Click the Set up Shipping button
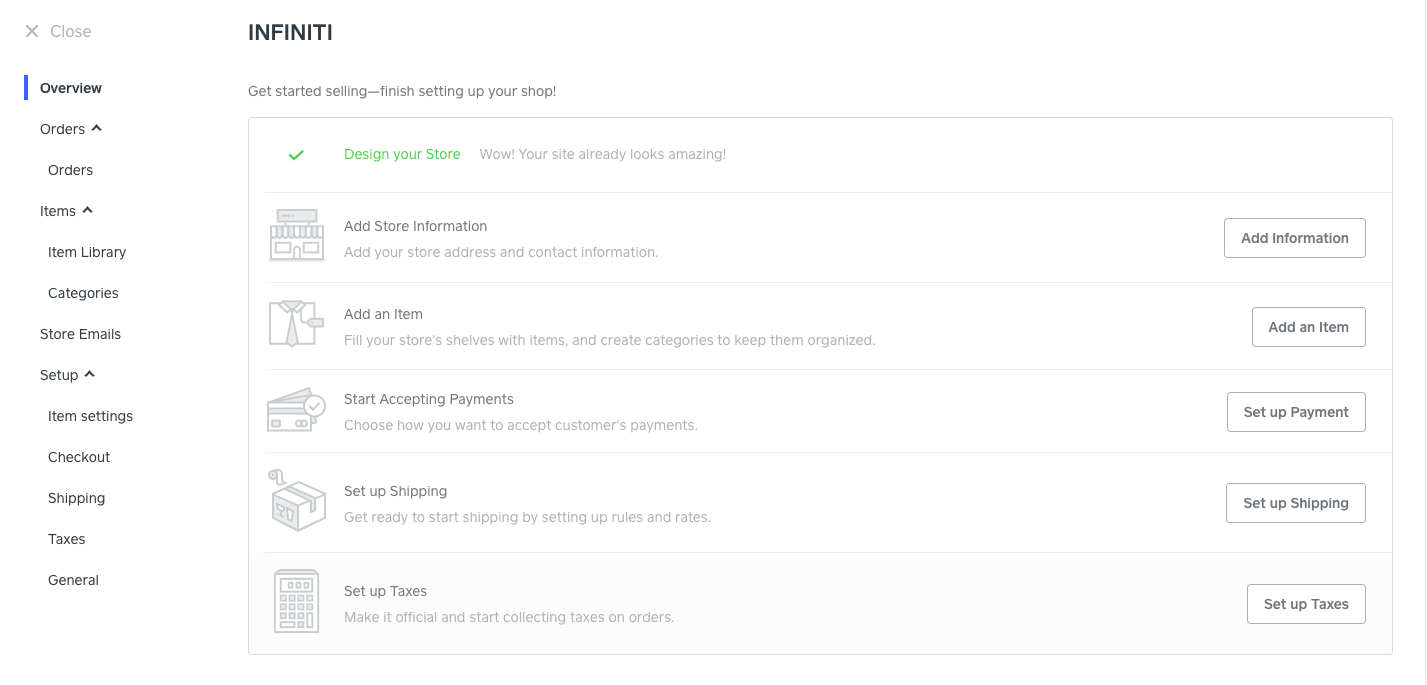 pos(1295,503)
